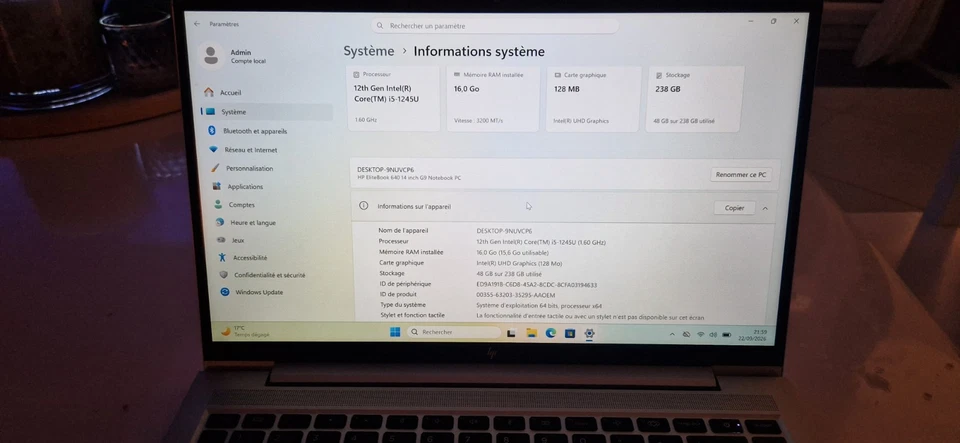The height and width of the screenshot is (443, 960).
Task: Click the Comptes person icon
Action: tap(218, 204)
